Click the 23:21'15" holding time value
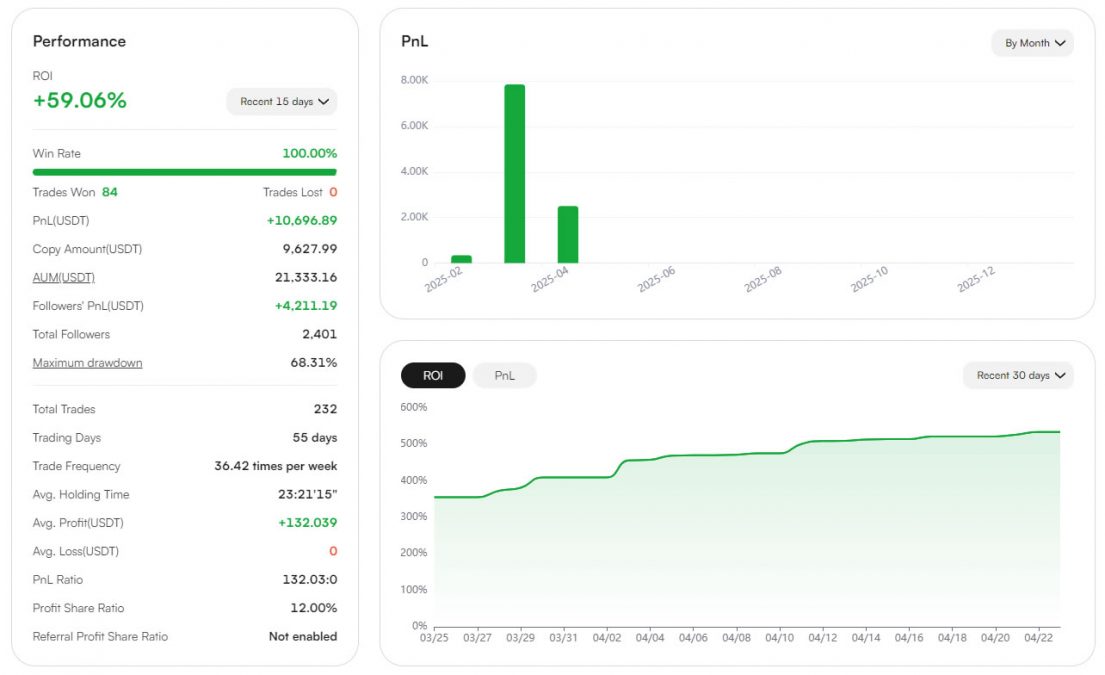This screenshot has width=1105, height=675. point(307,495)
